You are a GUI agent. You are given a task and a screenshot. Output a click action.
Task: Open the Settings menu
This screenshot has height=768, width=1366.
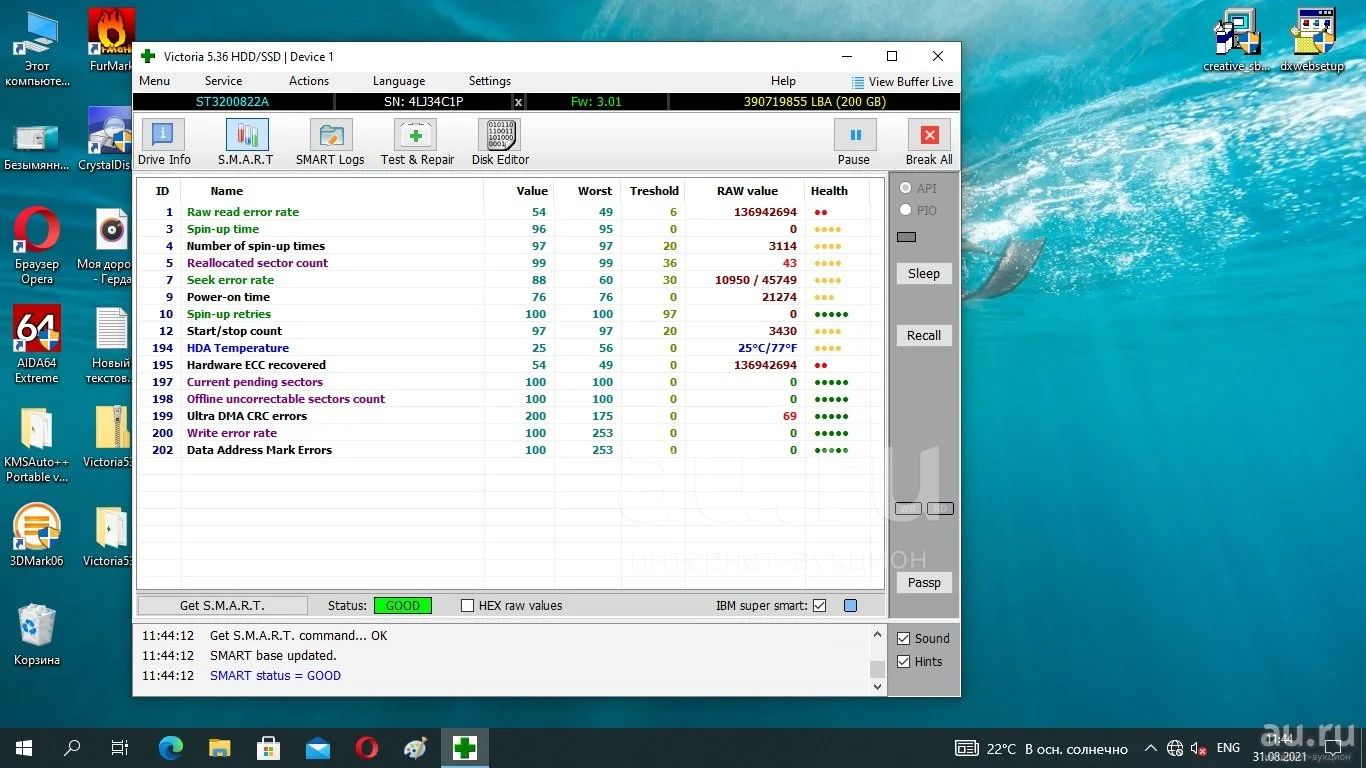click(490, 81)
